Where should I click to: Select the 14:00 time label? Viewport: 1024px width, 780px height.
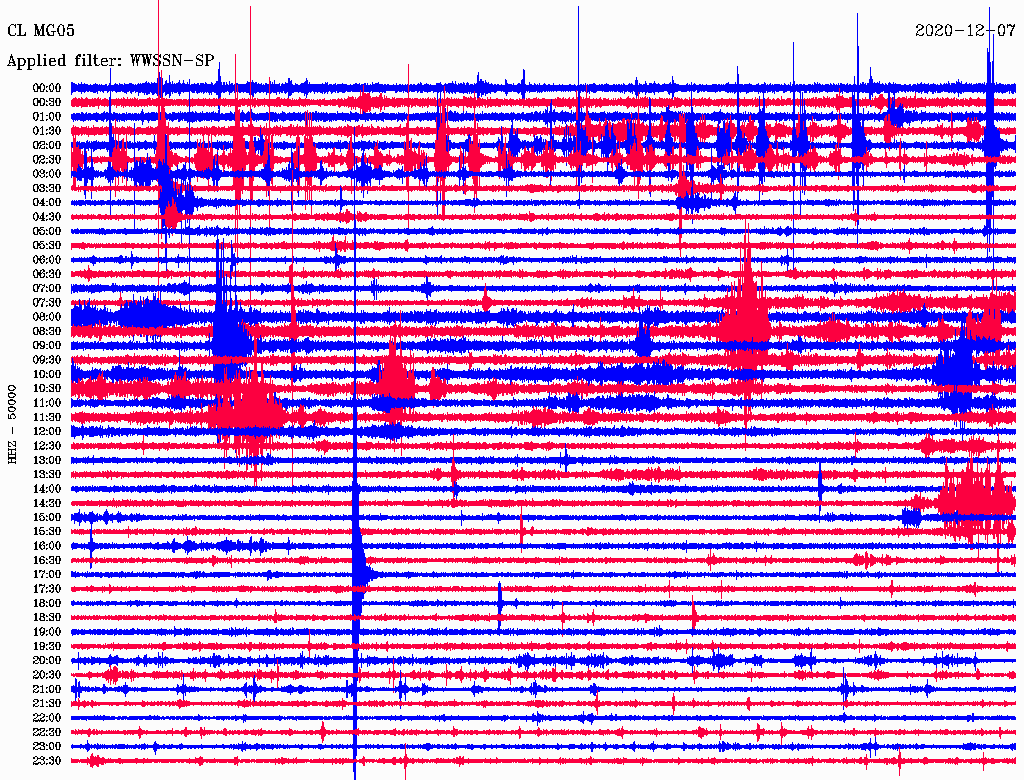(x=46, y=489)
